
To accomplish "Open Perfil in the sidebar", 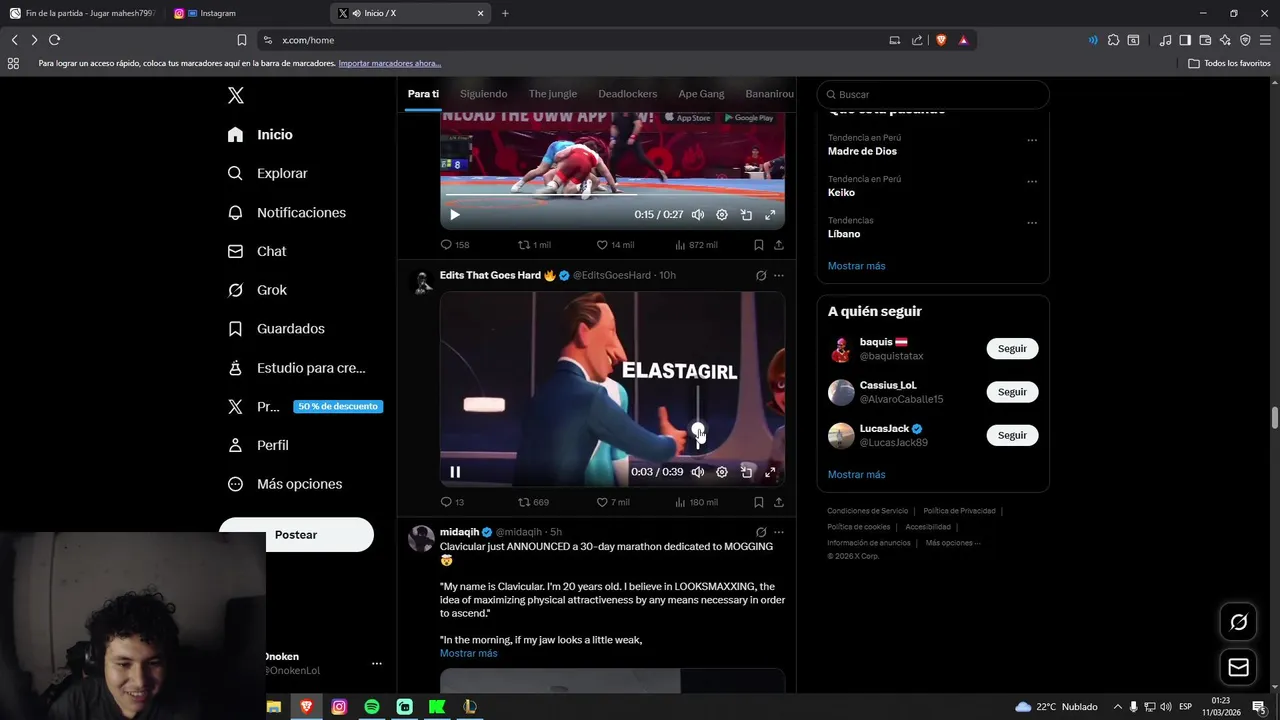I will point(258,445).
